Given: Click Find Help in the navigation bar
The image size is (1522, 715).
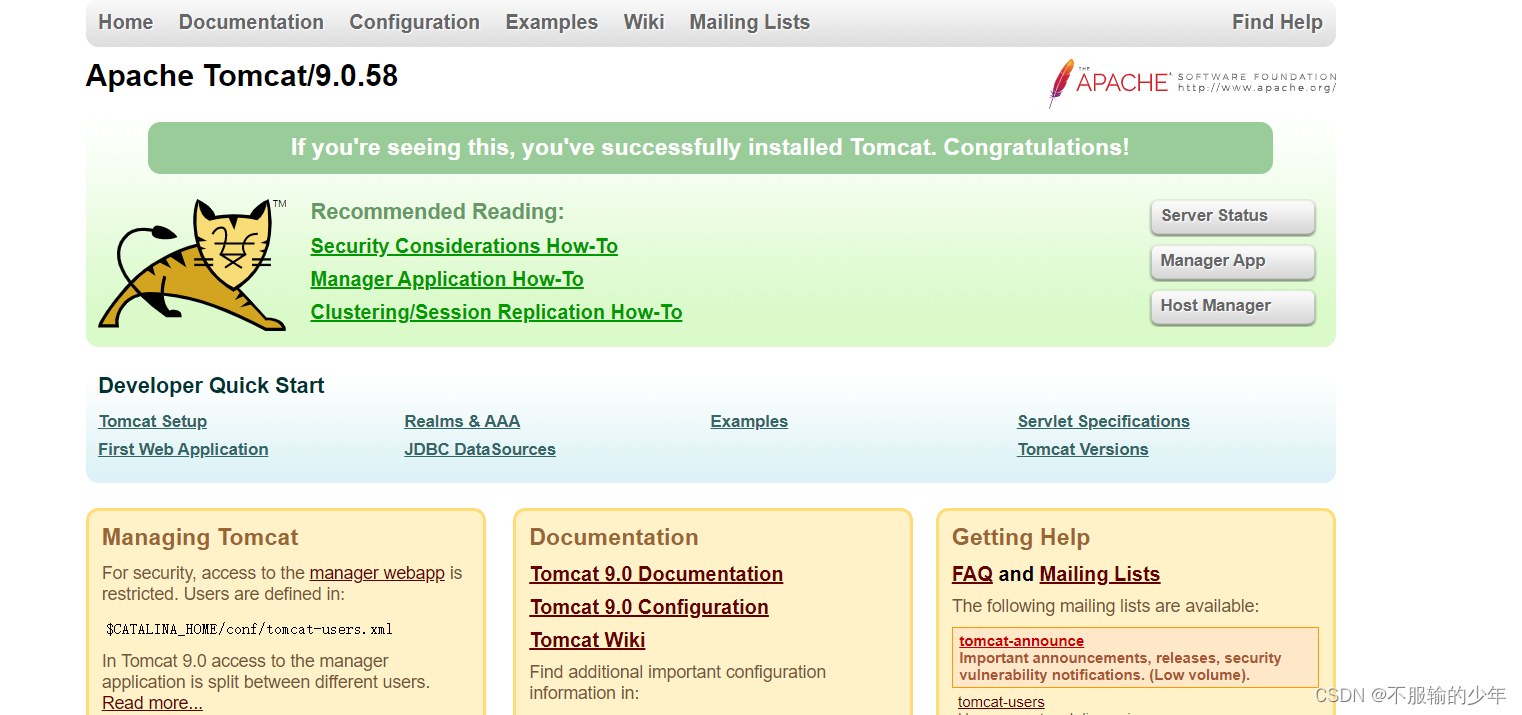Looking at the screenshot, I should (x=1277, y=22).
